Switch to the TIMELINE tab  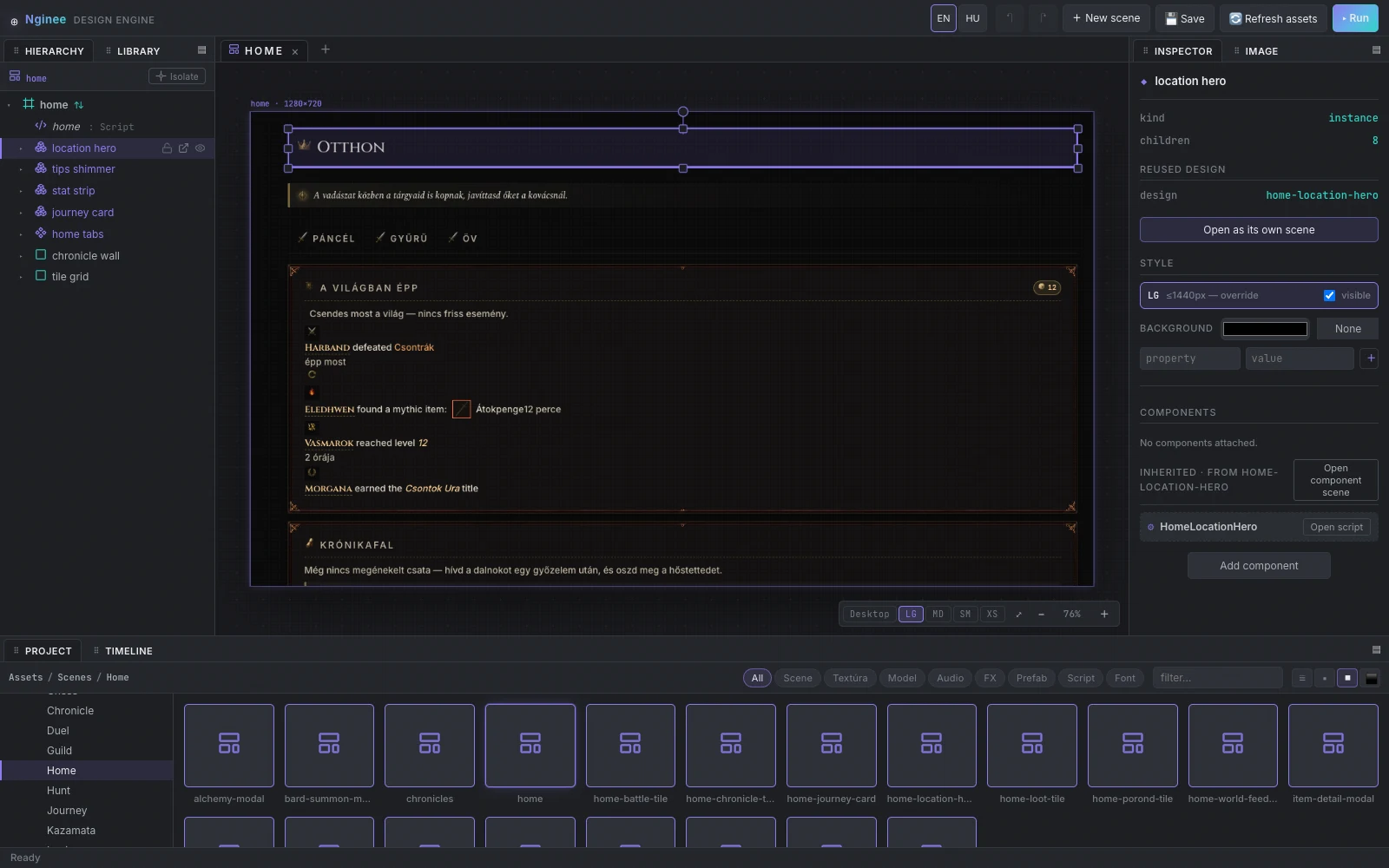point(122,651)
